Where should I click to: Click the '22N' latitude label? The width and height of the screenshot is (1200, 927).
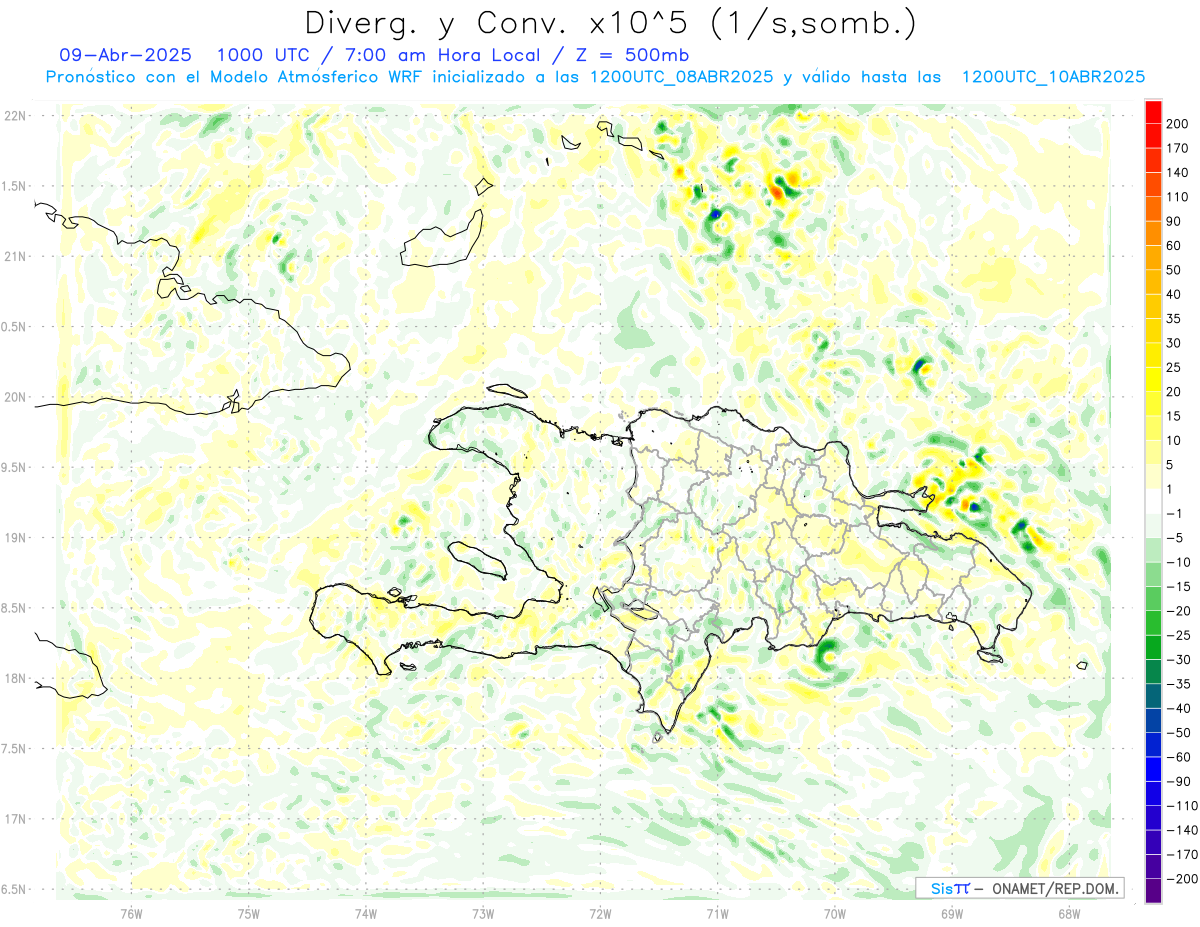pyautogui.click(x=15, y=115)
